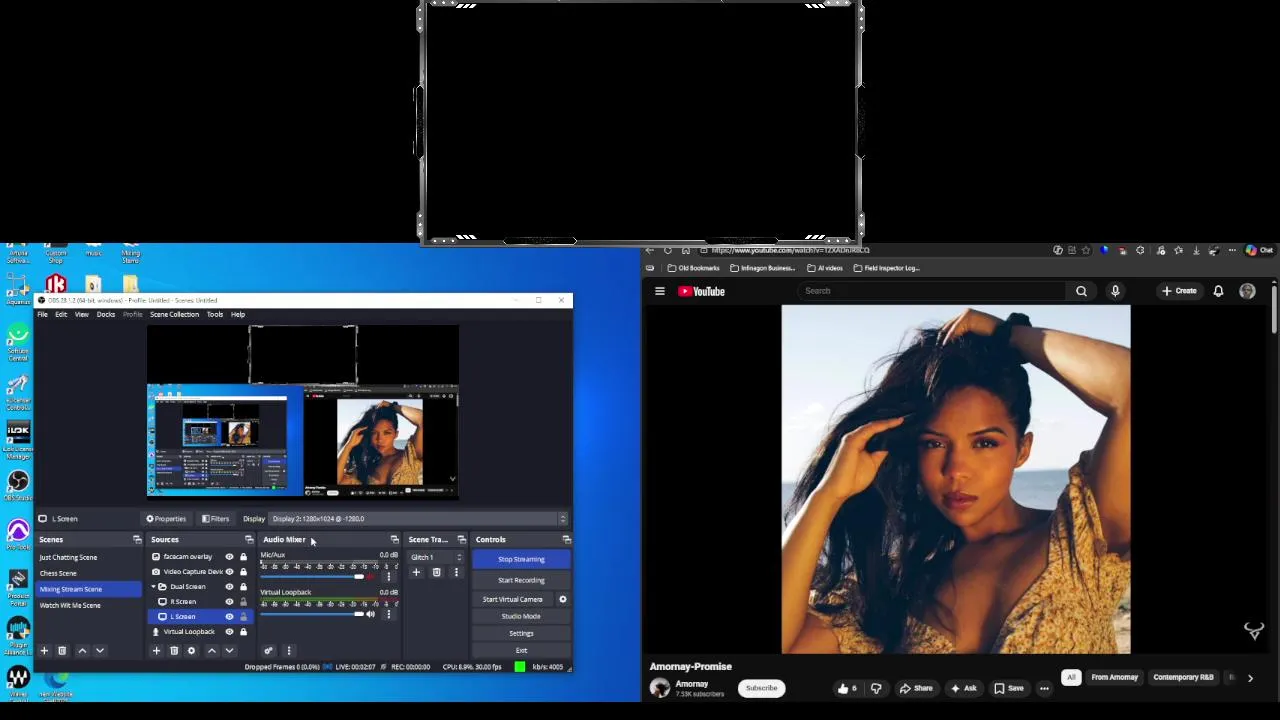This screenshot has height=720, width=1280.
Task: Remove the scene transition using trash icon
Action: tap(436, 573)
